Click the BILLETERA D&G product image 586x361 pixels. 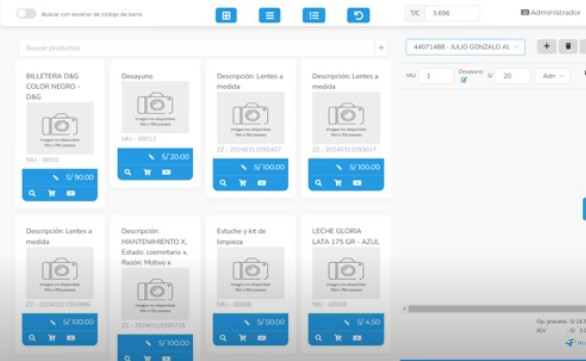60,128
